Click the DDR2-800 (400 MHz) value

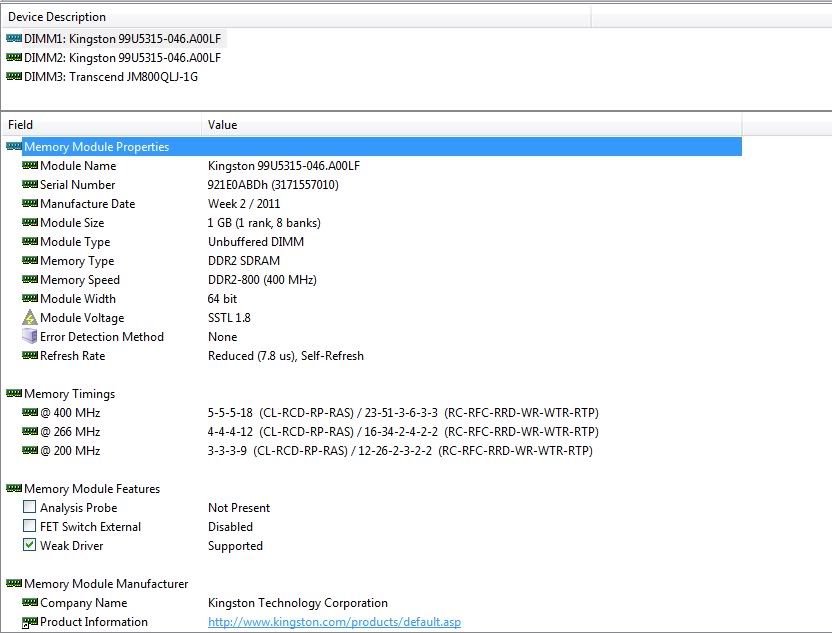[x=262, y=280]
